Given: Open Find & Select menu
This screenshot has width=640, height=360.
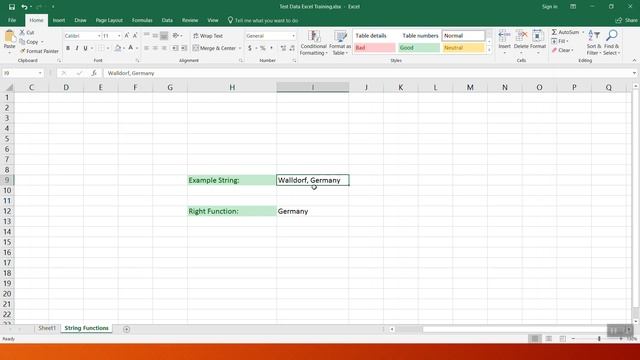Looking at the screenshot, I should (611, 43).
